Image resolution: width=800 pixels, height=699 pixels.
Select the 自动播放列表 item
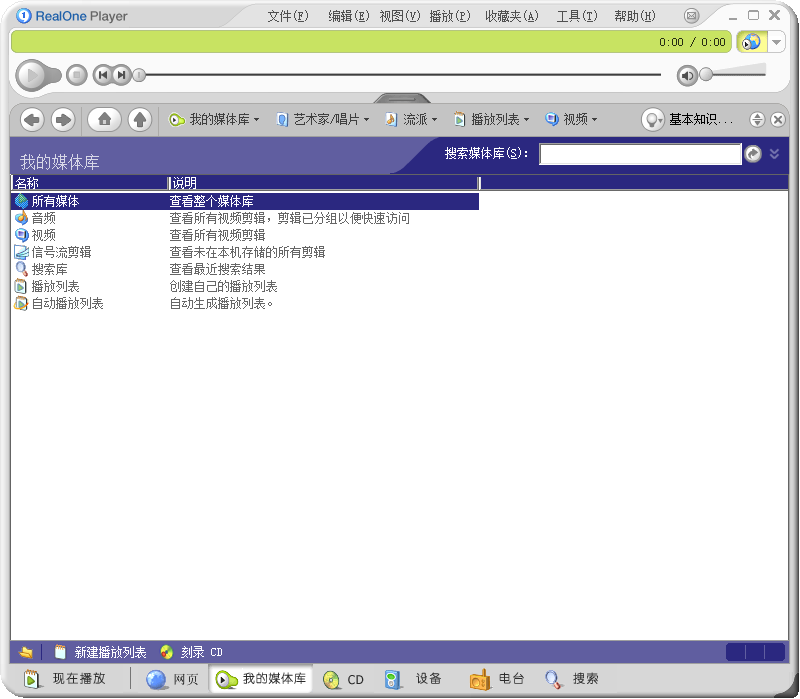[59, 304]
